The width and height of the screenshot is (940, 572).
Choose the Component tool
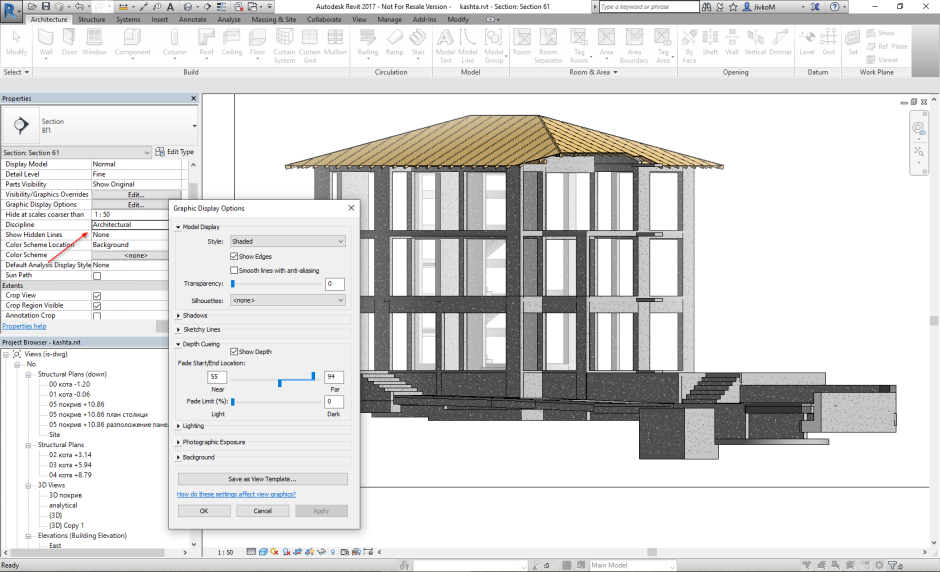[132, 42]
